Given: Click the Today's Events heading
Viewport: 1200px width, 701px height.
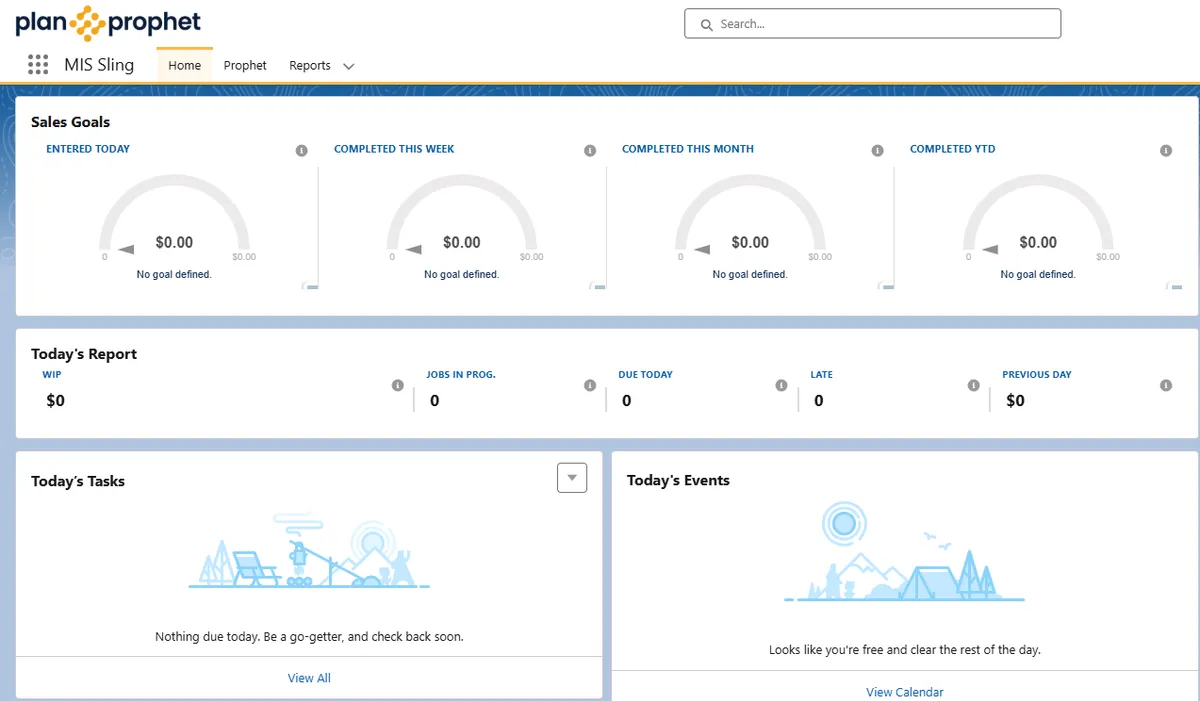Looking at the screenshot, I should point(679,480).
